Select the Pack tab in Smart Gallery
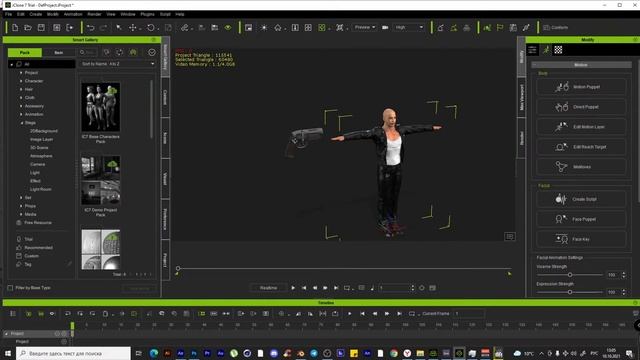This screenshot has width=640, height=360. (25, 52)
